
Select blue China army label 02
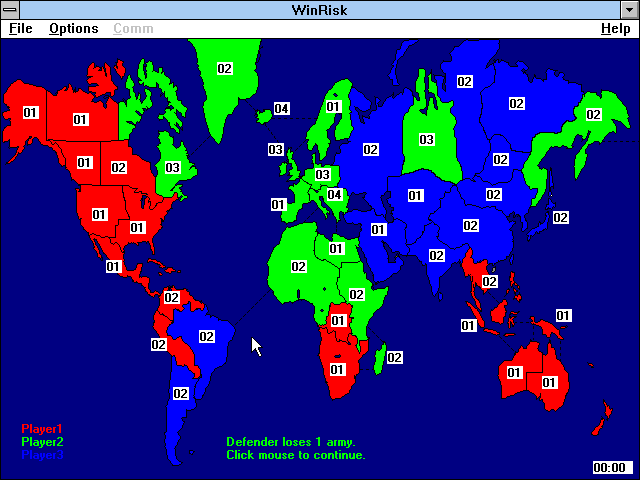471,225
